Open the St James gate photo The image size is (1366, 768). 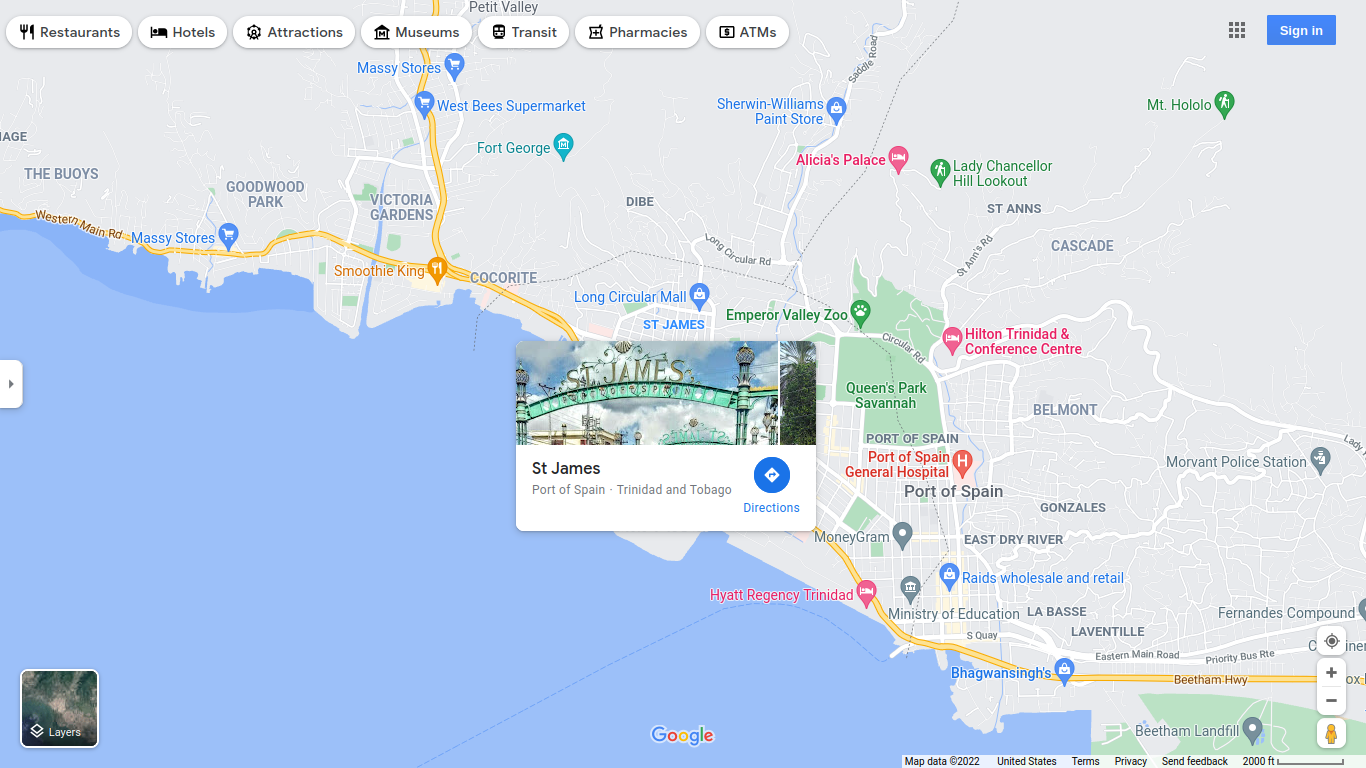647,393
